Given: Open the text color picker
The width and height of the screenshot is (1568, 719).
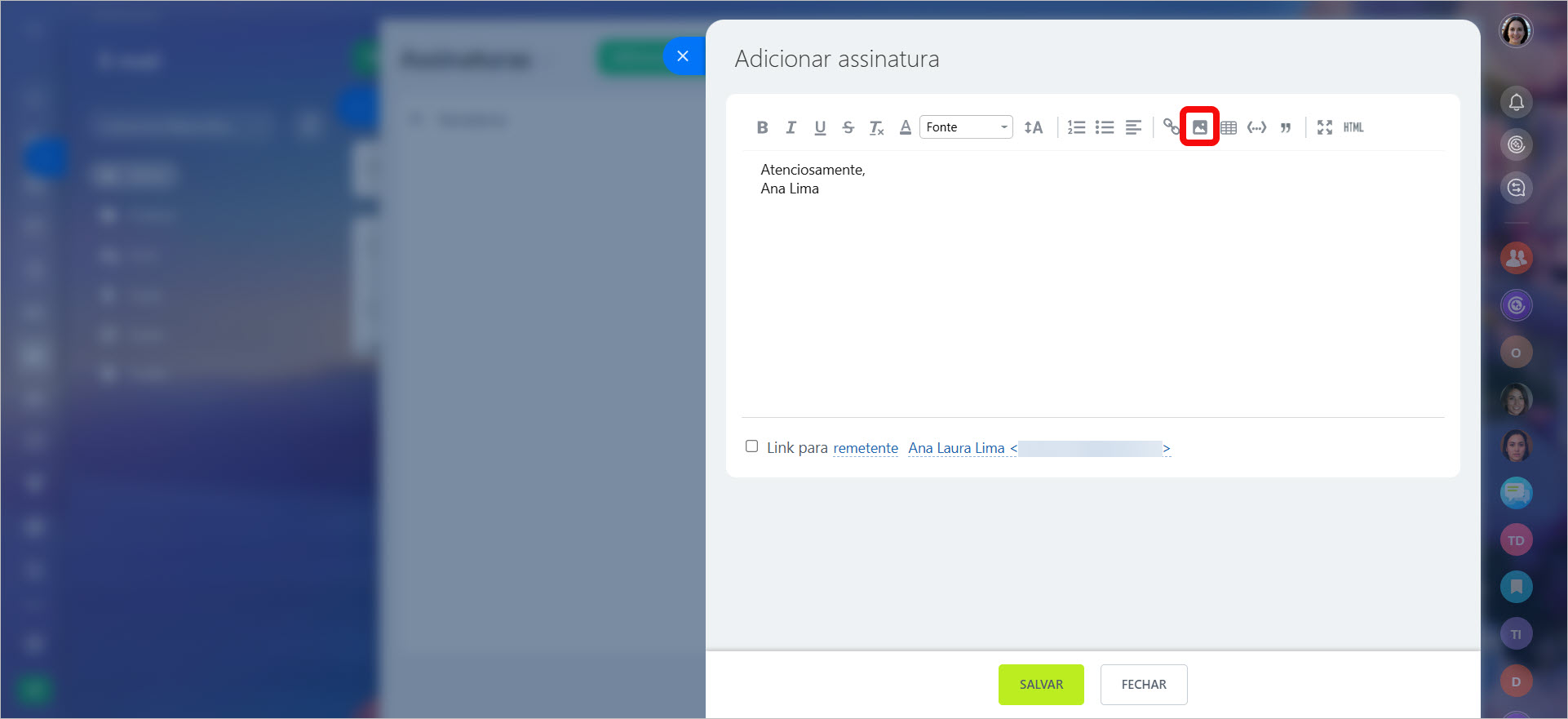Looking at the screenshot, I should click(x=905, y=127).
